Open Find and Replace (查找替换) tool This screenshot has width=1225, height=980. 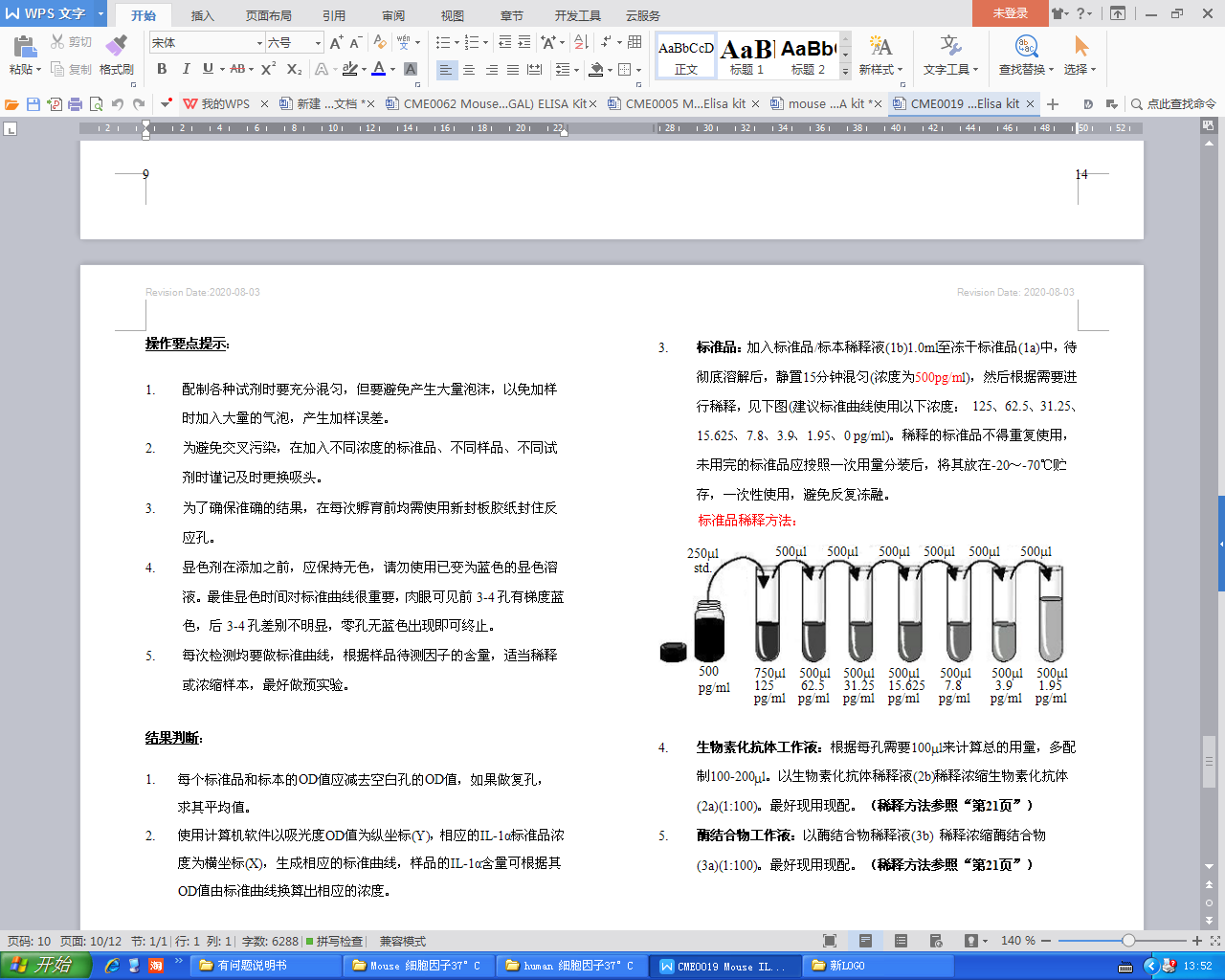1025,54
